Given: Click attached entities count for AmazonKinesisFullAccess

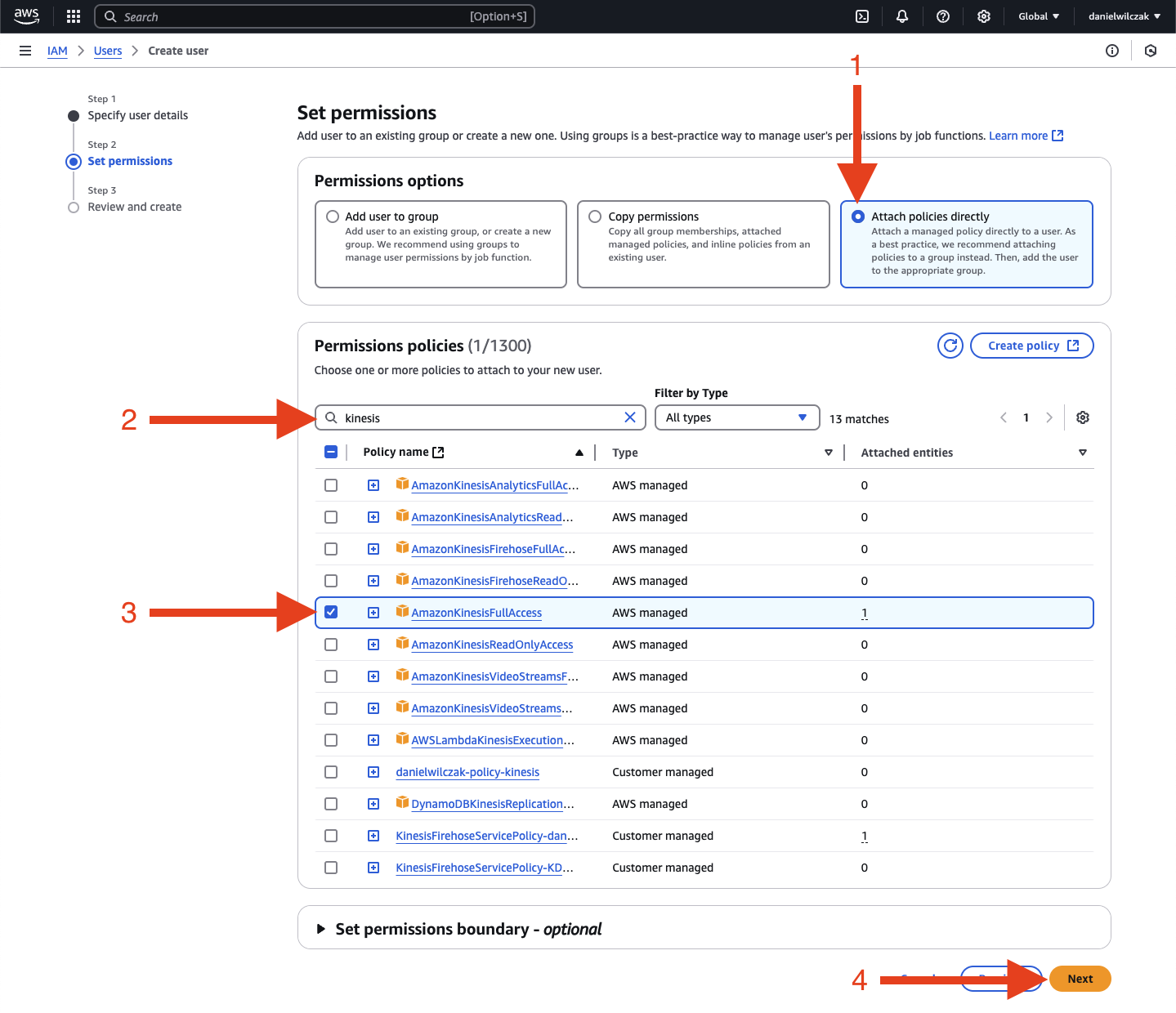Looking at the screenshot, I should tap(864, 613).
